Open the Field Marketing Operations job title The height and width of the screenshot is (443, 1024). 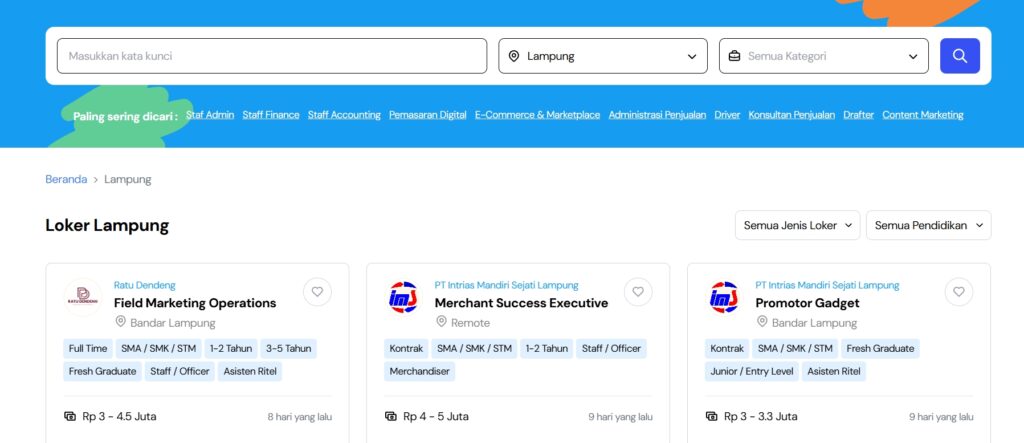coord(195,303)
